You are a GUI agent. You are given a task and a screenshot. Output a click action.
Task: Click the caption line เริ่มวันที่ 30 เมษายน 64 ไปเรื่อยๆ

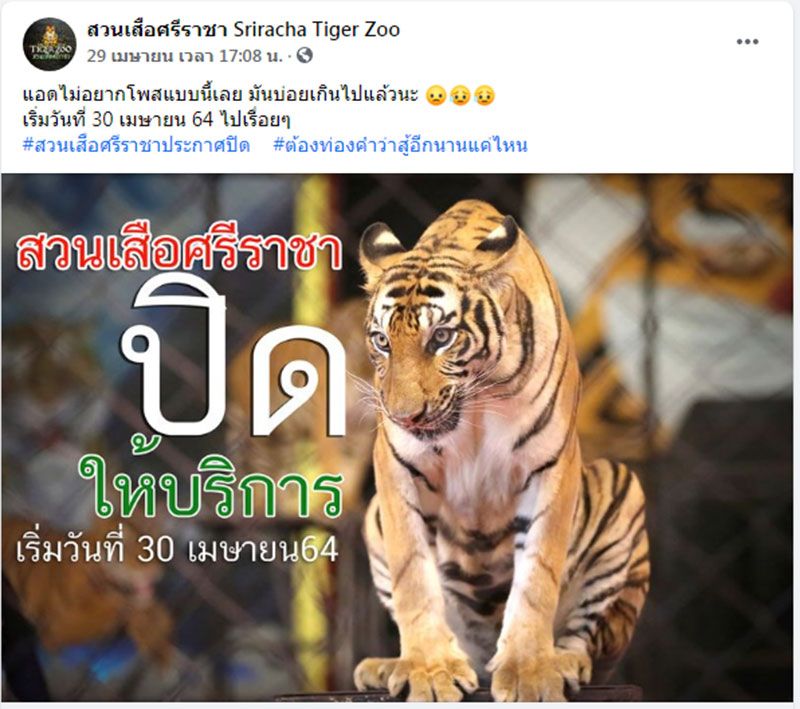(x=157, y=120)
